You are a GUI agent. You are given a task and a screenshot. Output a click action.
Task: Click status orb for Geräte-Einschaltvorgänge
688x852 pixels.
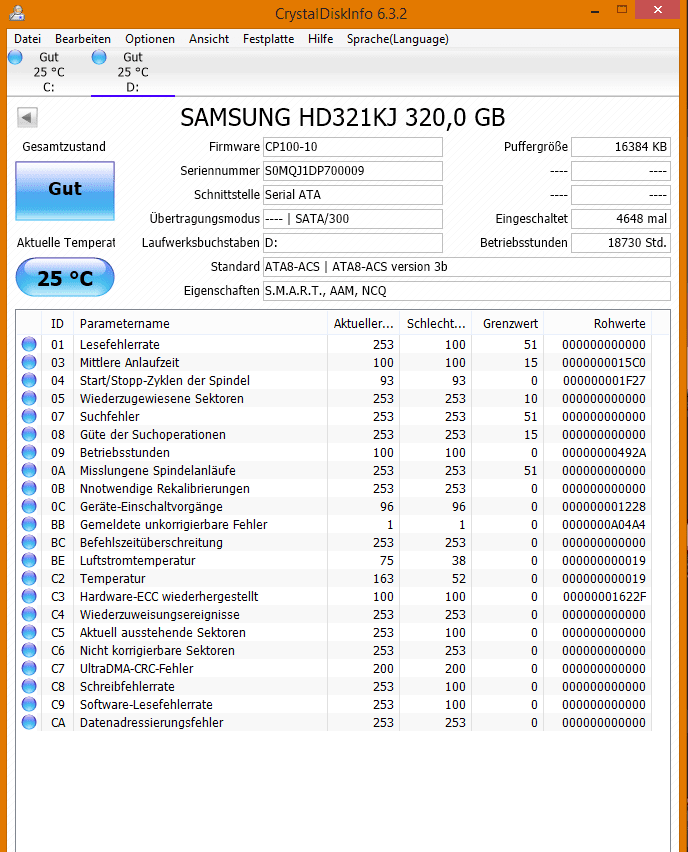pyautogui.click(x=29, y=506)
